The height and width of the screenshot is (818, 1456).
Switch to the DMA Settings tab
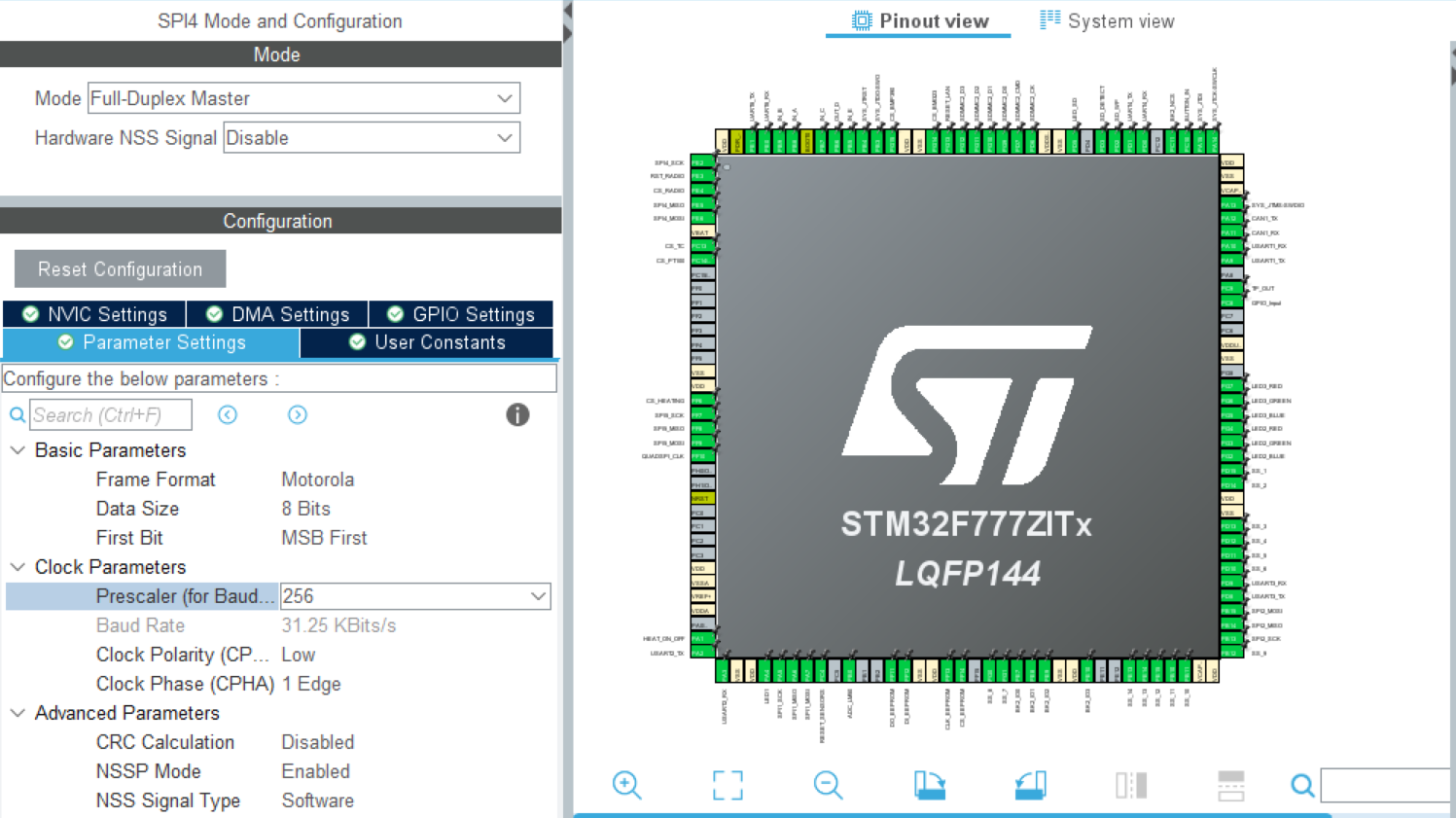click(278, 313)
